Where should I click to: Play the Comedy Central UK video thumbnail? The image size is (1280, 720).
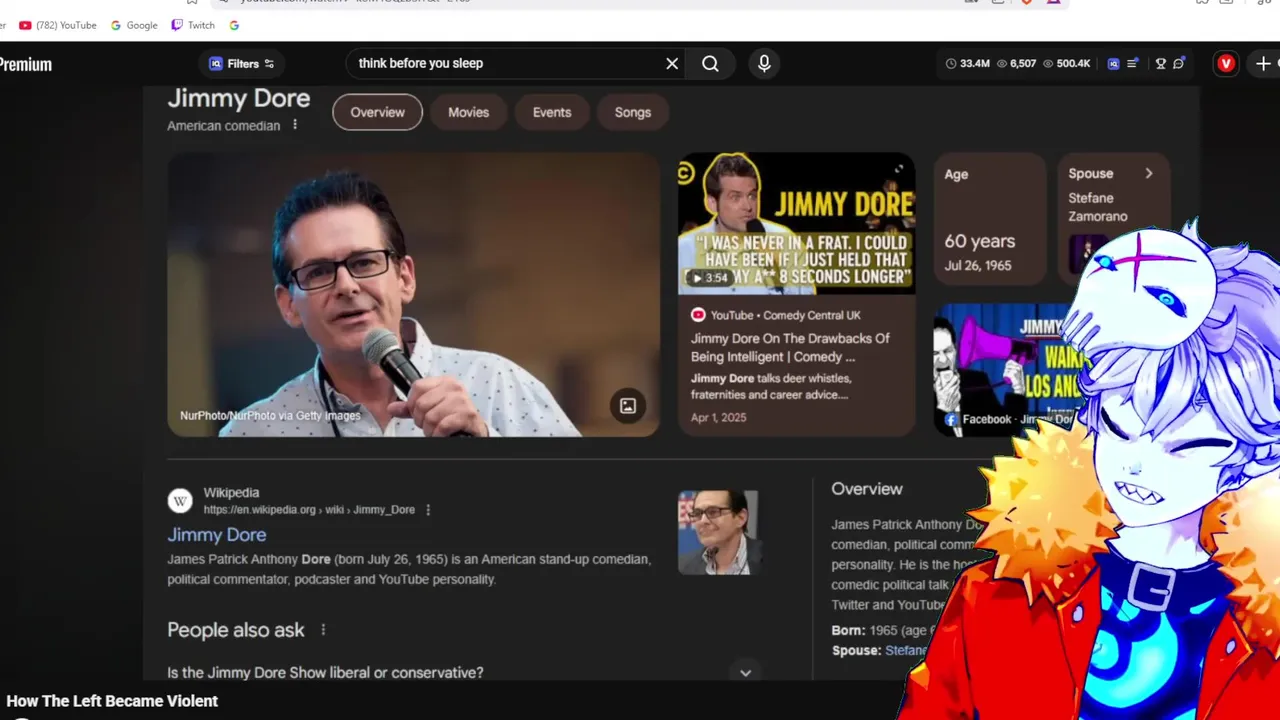796,223
